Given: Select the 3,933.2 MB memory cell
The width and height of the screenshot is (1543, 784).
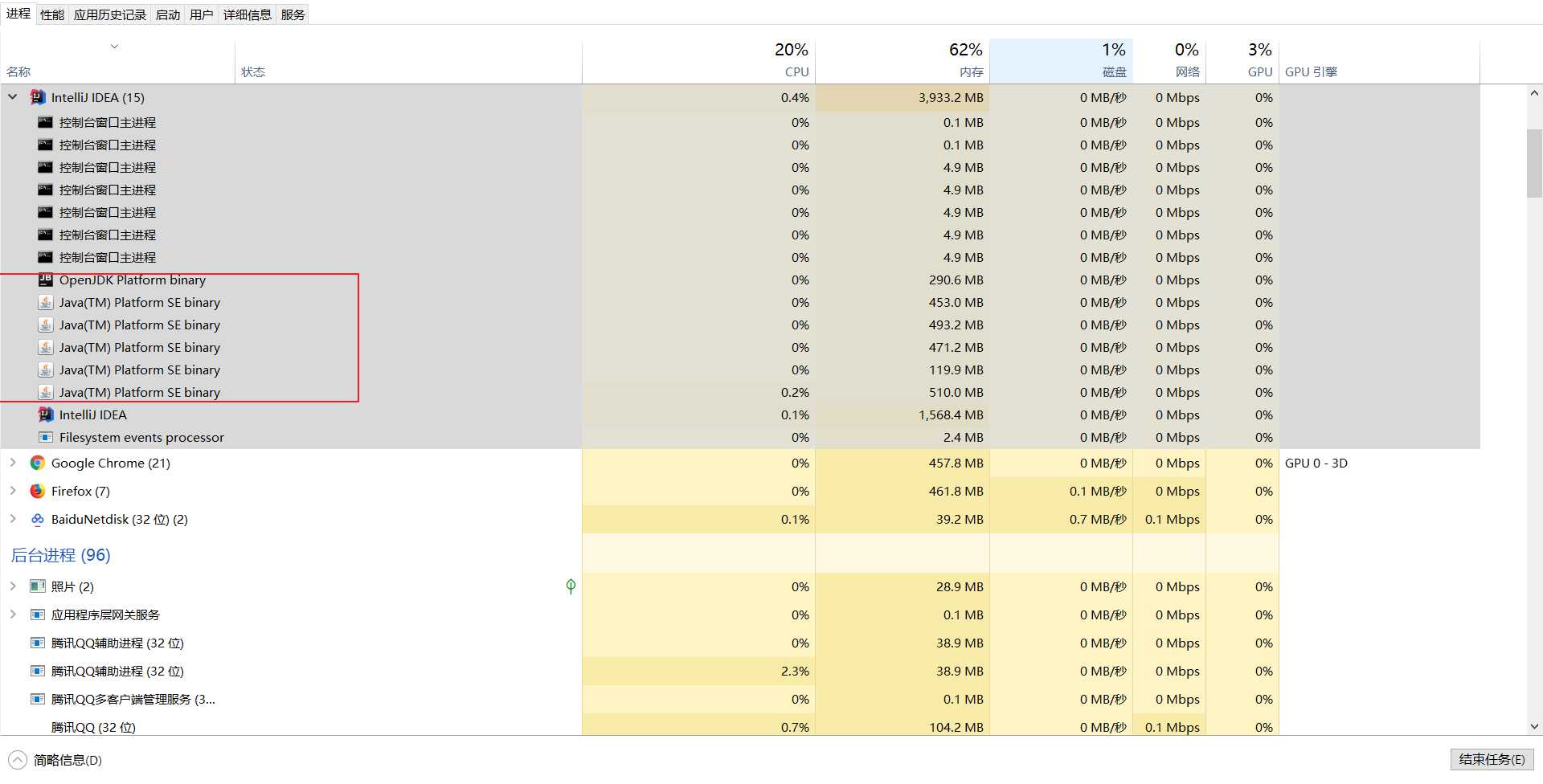Looking at the screenshot, I should pyautogui.click(x=902, y=97).
